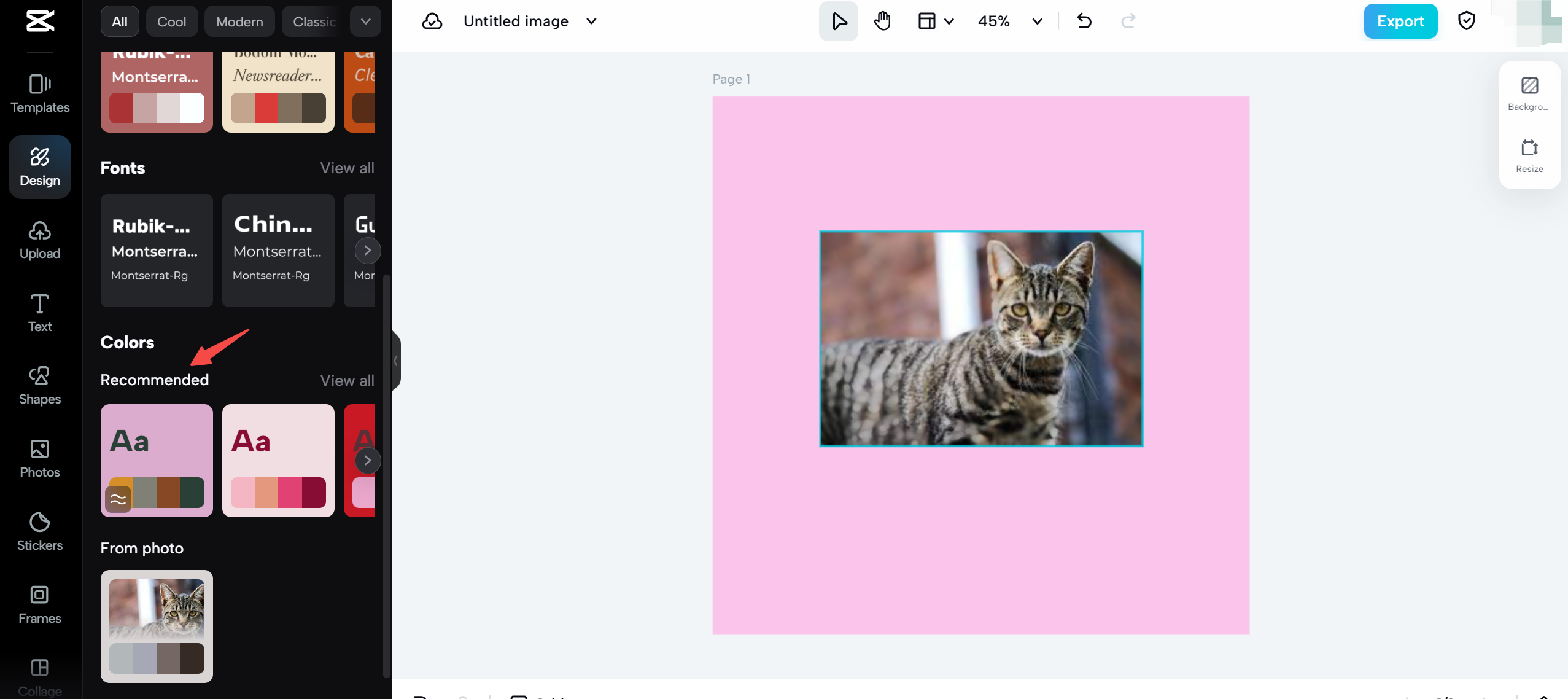Open the Untitled image name dropdown
This screenshot has height=699, width=1568.
coord(591,21)
